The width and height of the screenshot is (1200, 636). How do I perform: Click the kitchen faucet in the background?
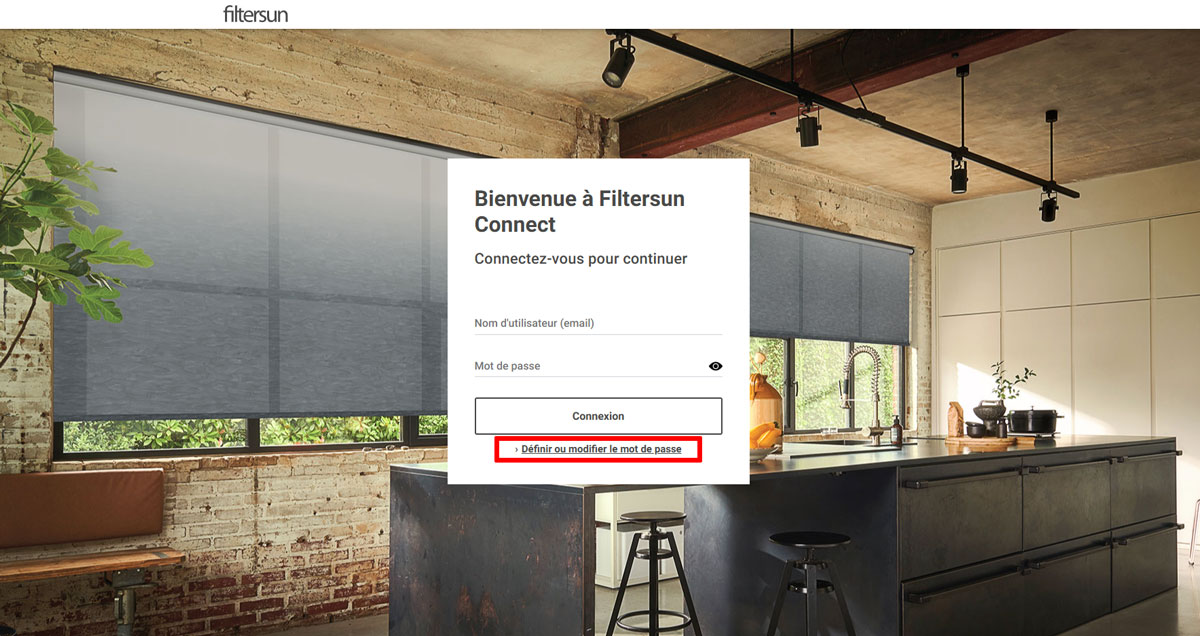point(862,390)
